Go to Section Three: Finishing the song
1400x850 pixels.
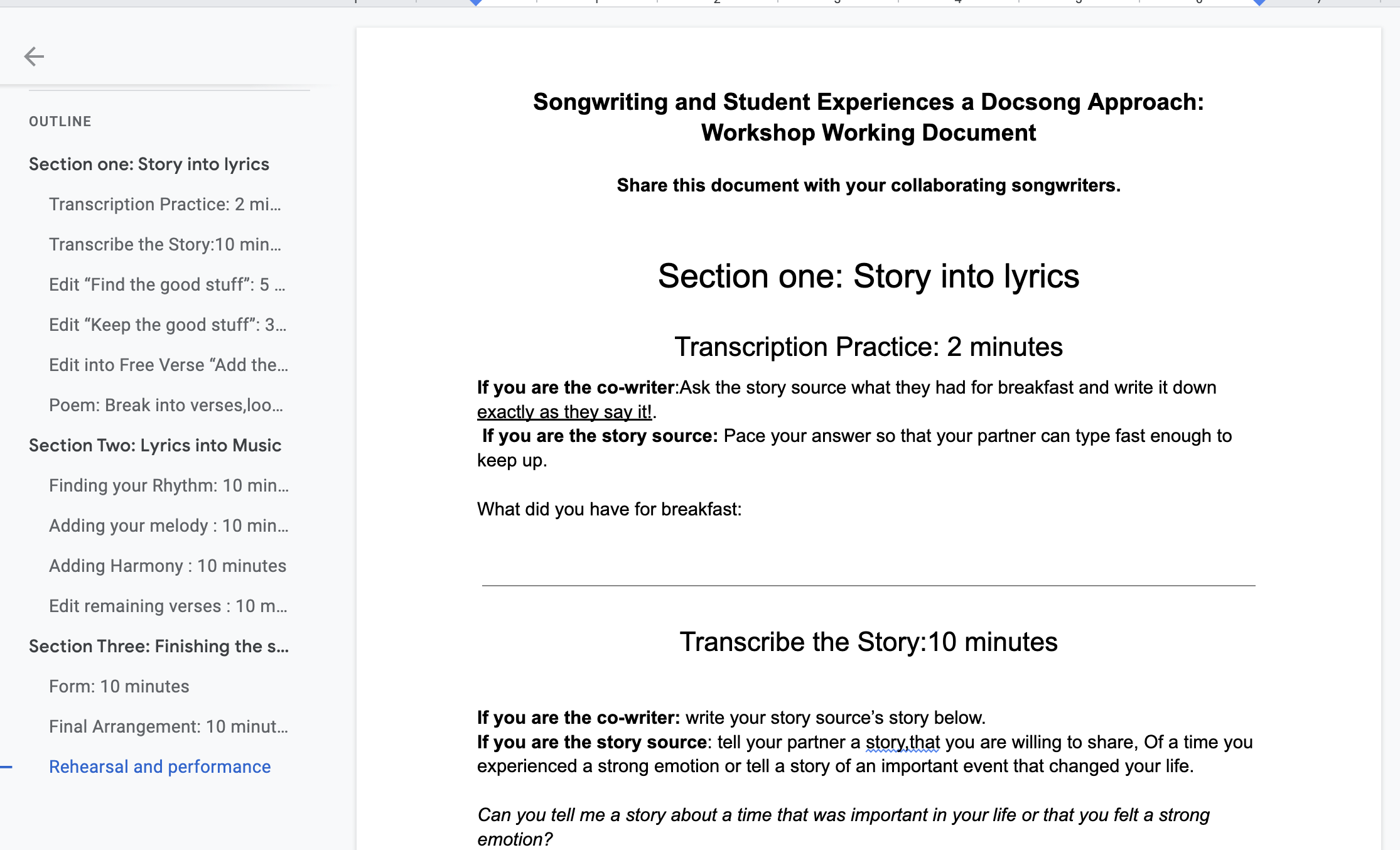158,646
